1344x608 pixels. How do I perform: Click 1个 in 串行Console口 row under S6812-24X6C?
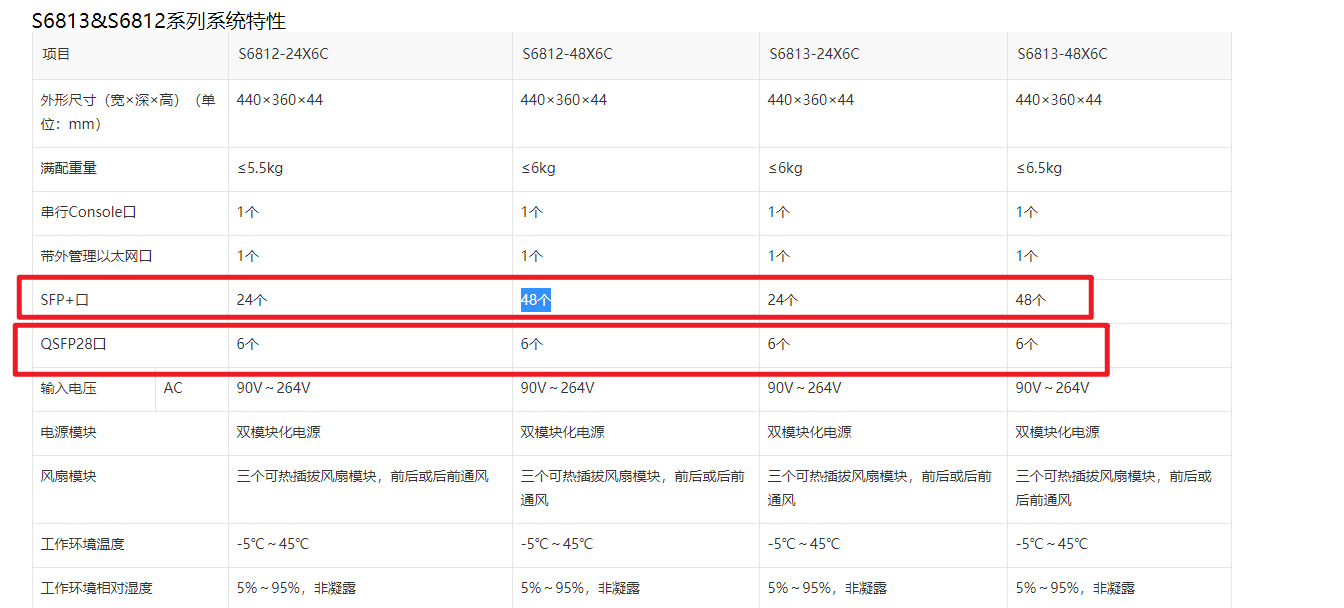click(248, 212)
